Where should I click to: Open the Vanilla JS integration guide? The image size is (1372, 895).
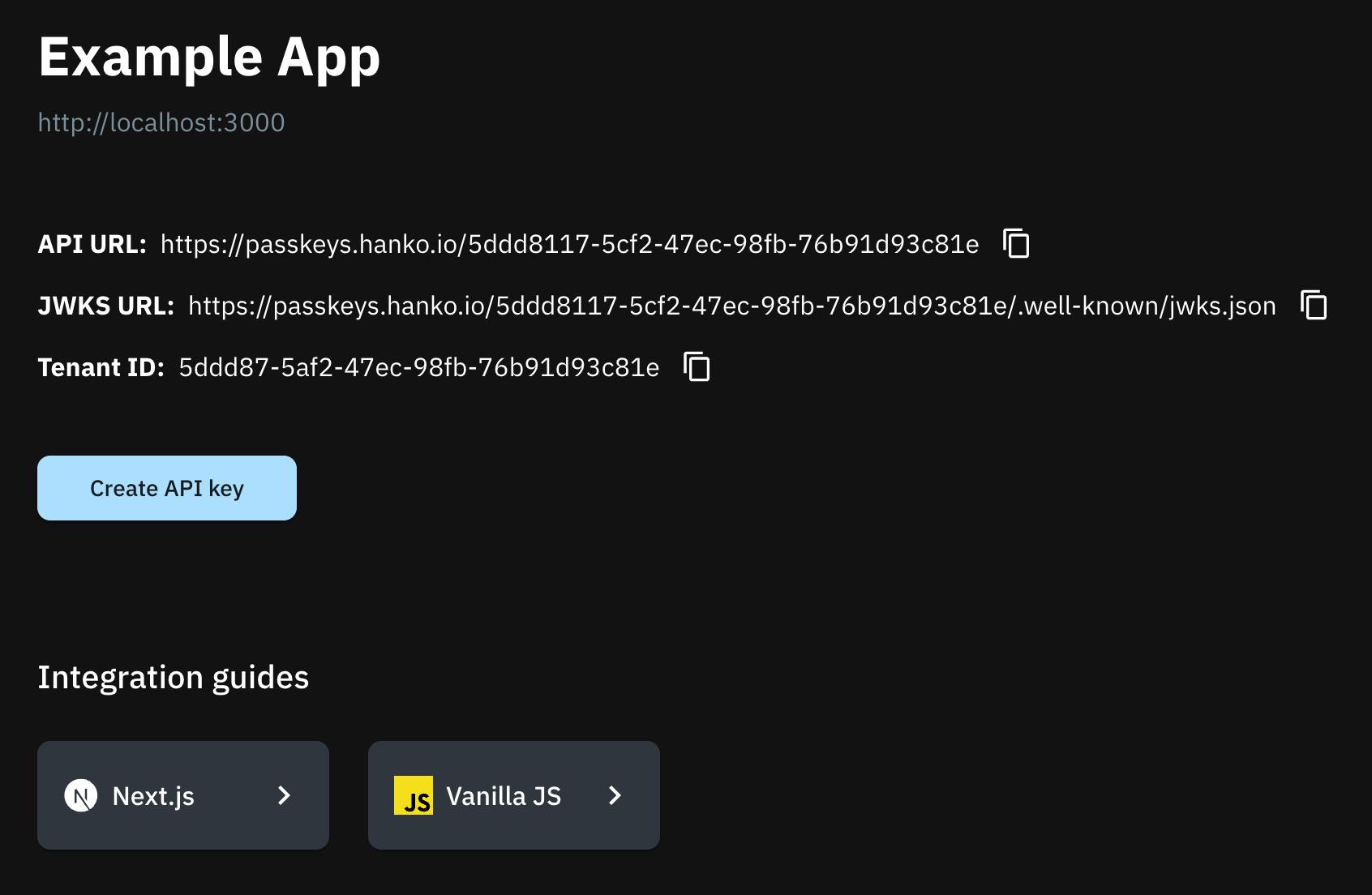(513, 795)
